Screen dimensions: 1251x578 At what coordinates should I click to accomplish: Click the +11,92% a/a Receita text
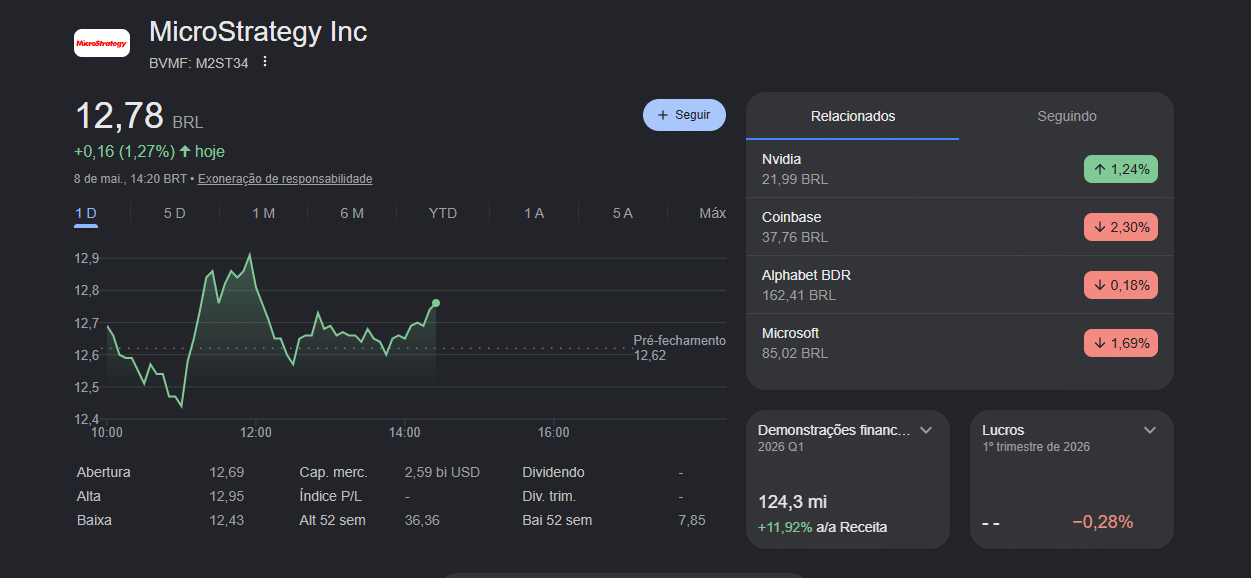[x=822, y=527]
